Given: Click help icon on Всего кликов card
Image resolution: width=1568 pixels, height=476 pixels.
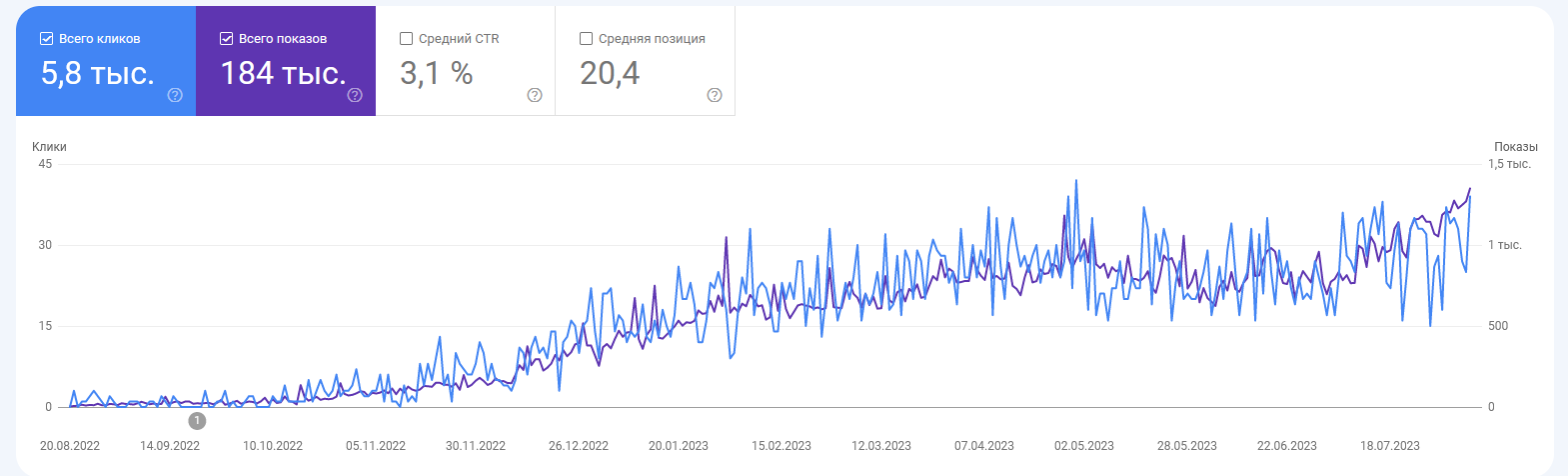Looking at the screenshot, I should (x=175, y=95).
